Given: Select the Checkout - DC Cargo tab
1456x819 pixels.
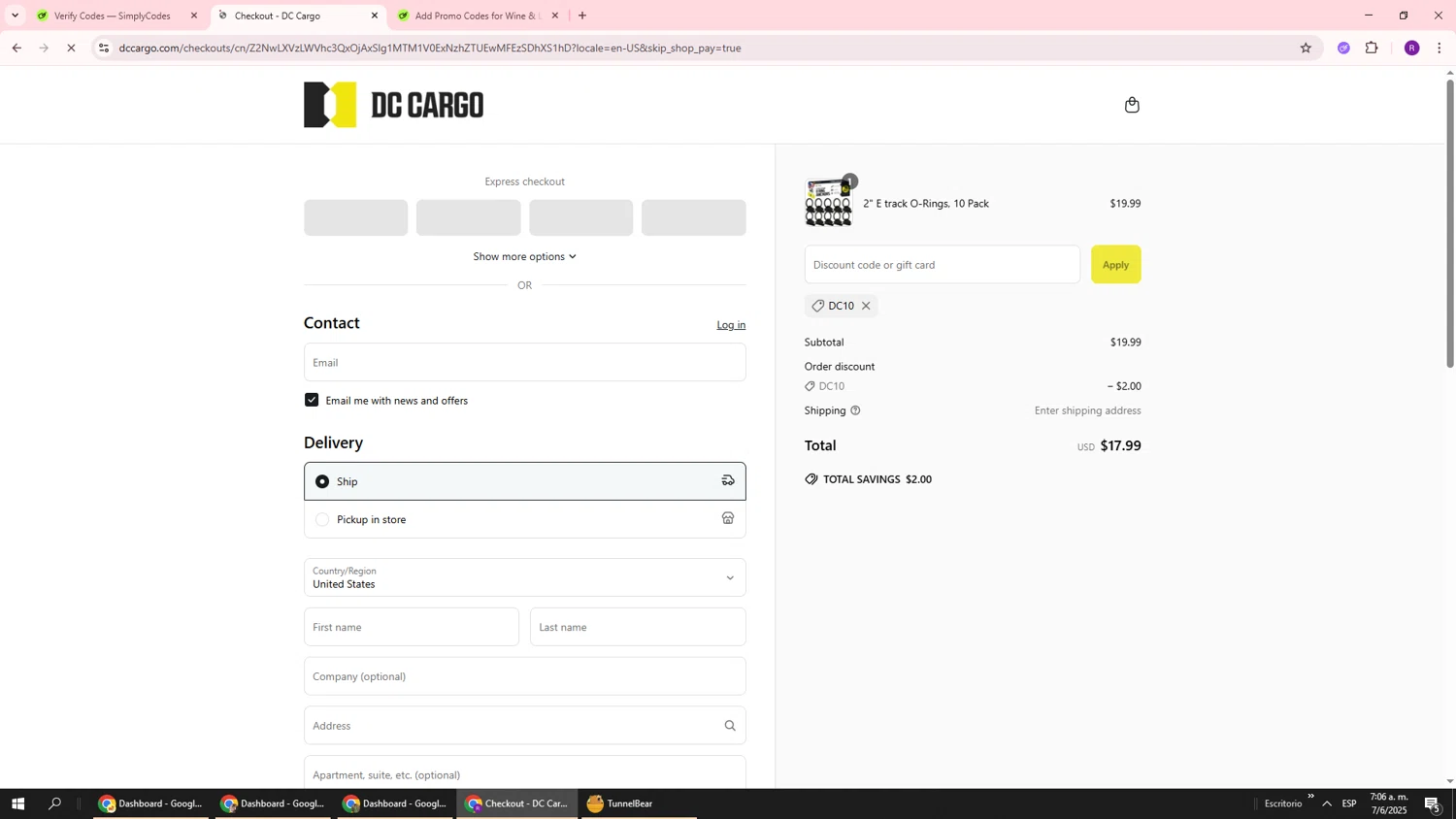Looking at the screenshot, I should (x=294, y=16).
